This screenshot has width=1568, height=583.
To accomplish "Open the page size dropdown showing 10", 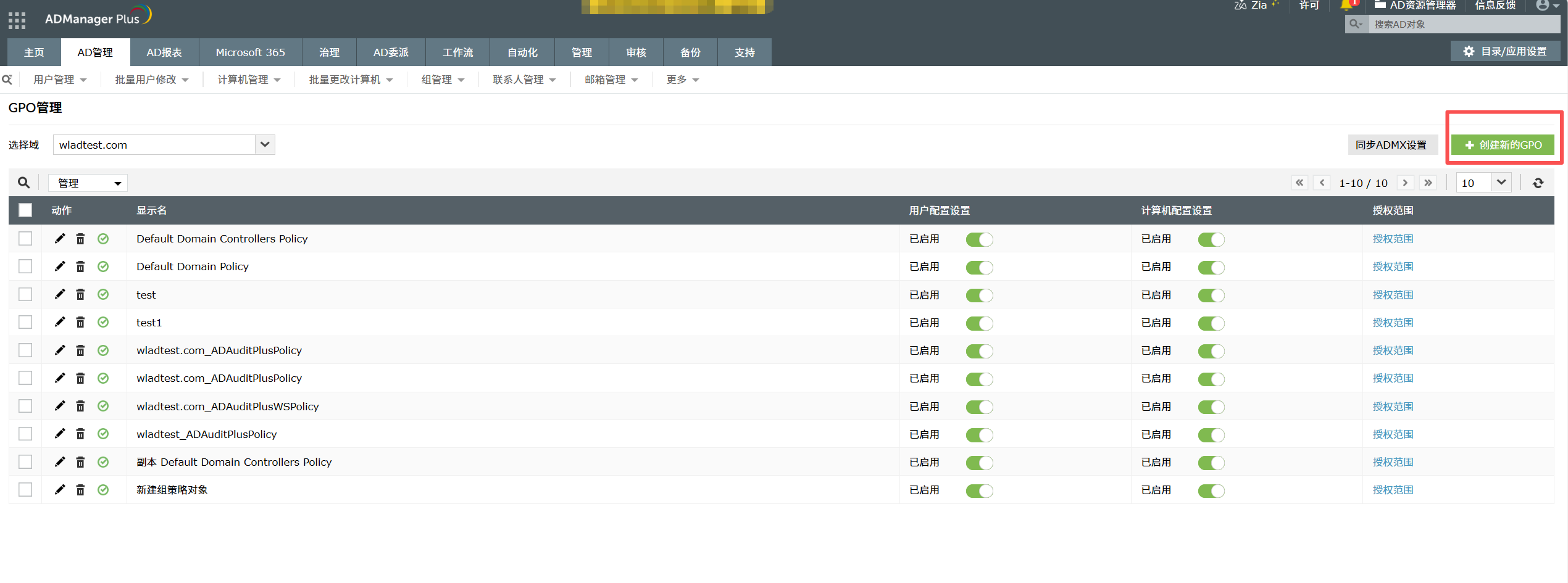I will [1483, 183].
